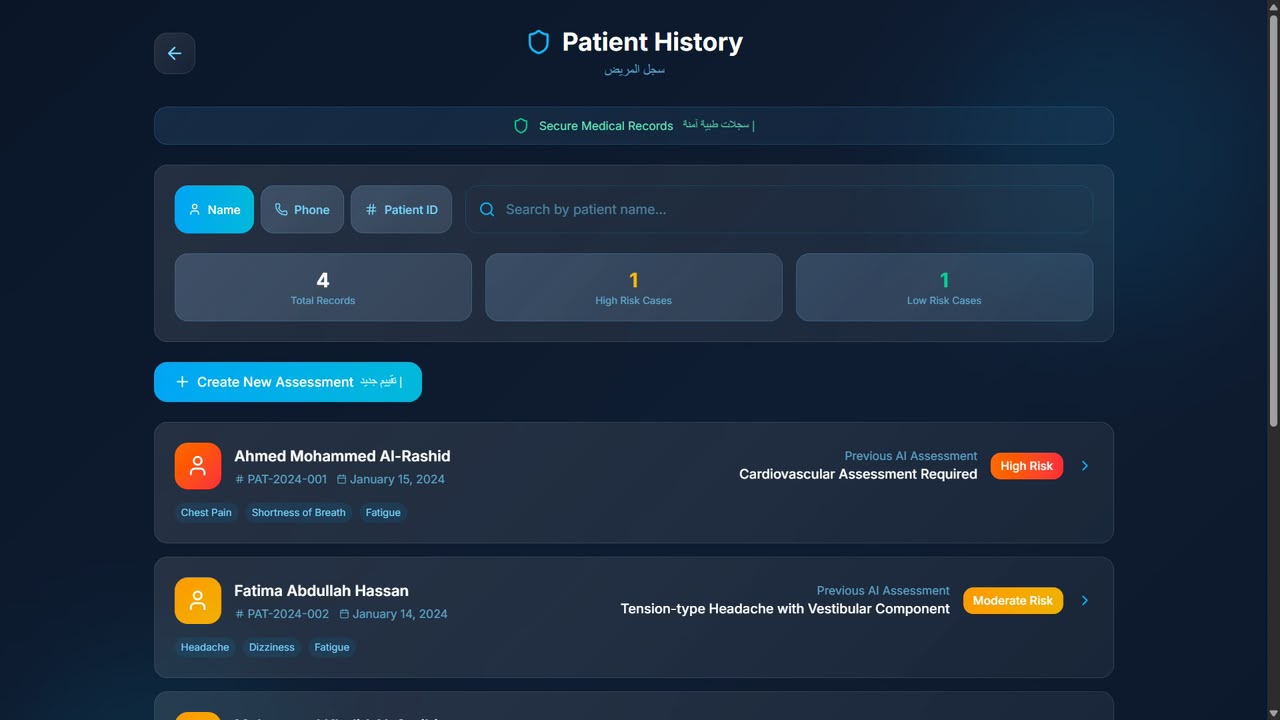Click the Dizziness symptom tag

coord(272,648)
